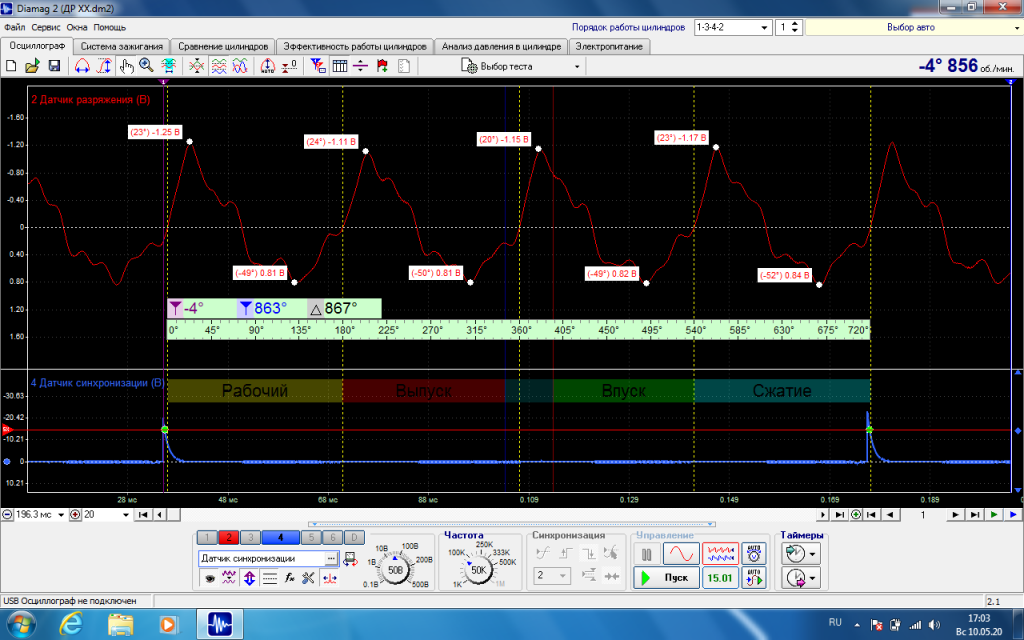Toggle the blue channel 4 button

click(x=280, y=537)
